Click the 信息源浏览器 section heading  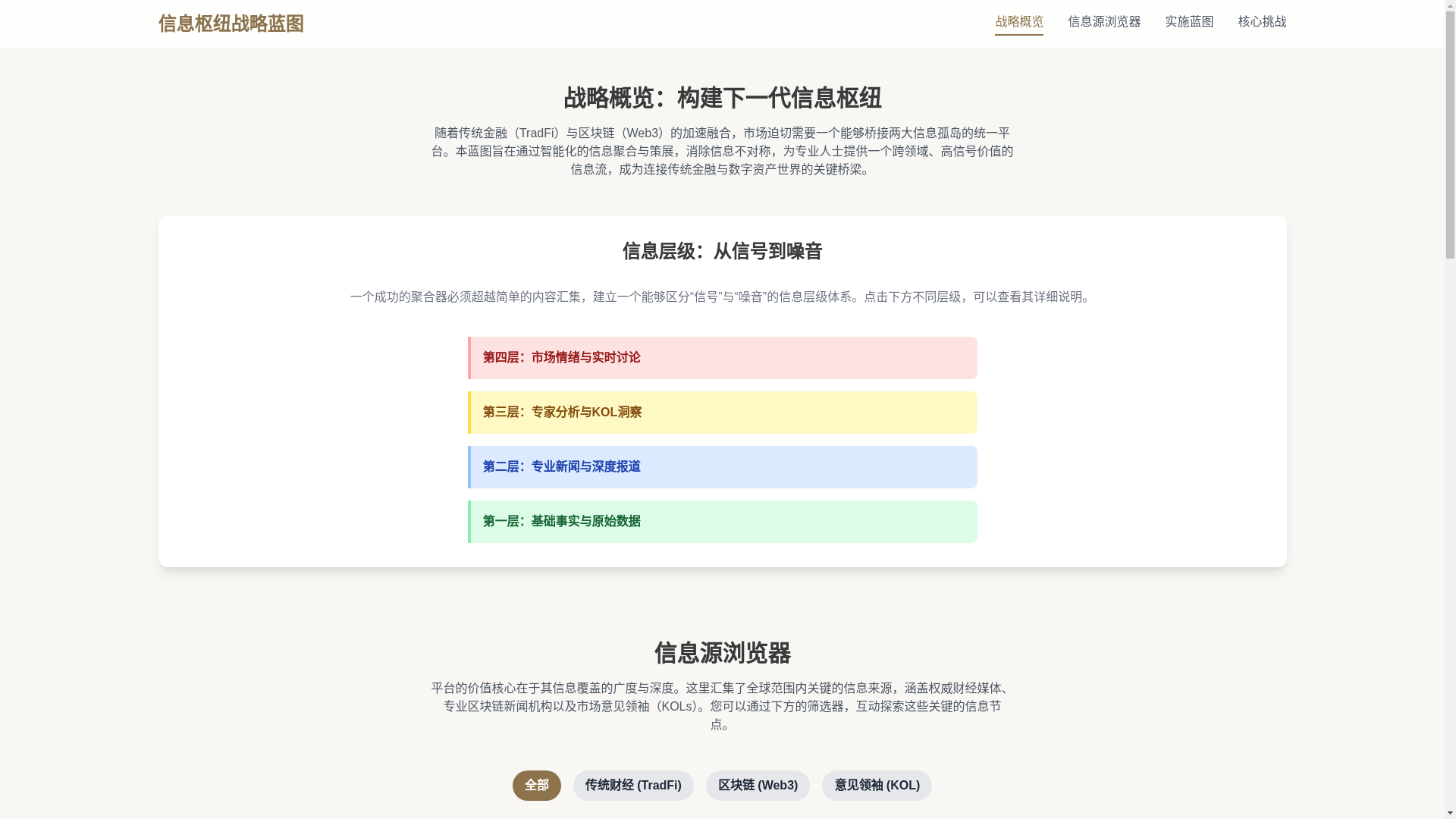pyautogui.click(x=722, y=653)
